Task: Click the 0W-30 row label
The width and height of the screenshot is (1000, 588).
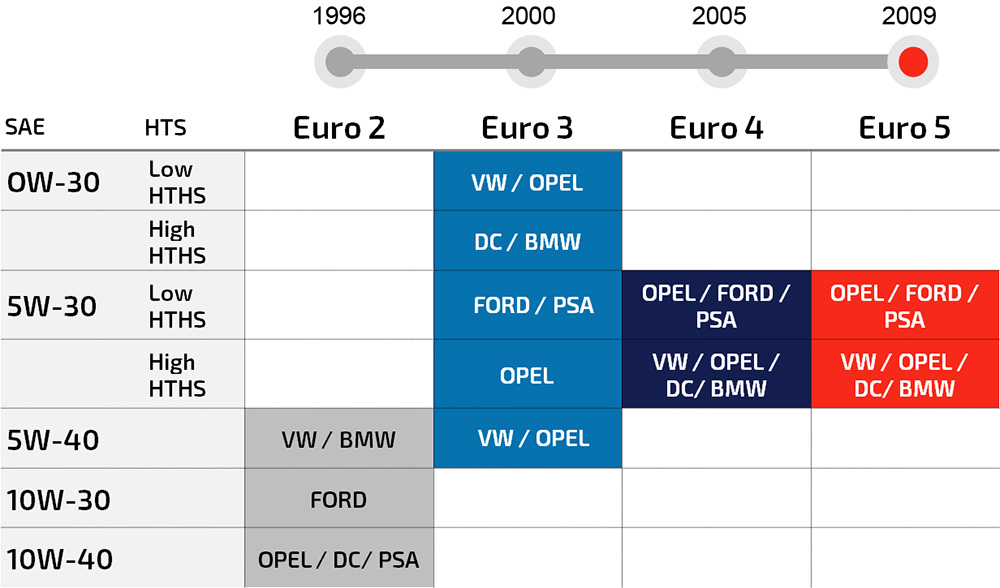Action: 54,182
